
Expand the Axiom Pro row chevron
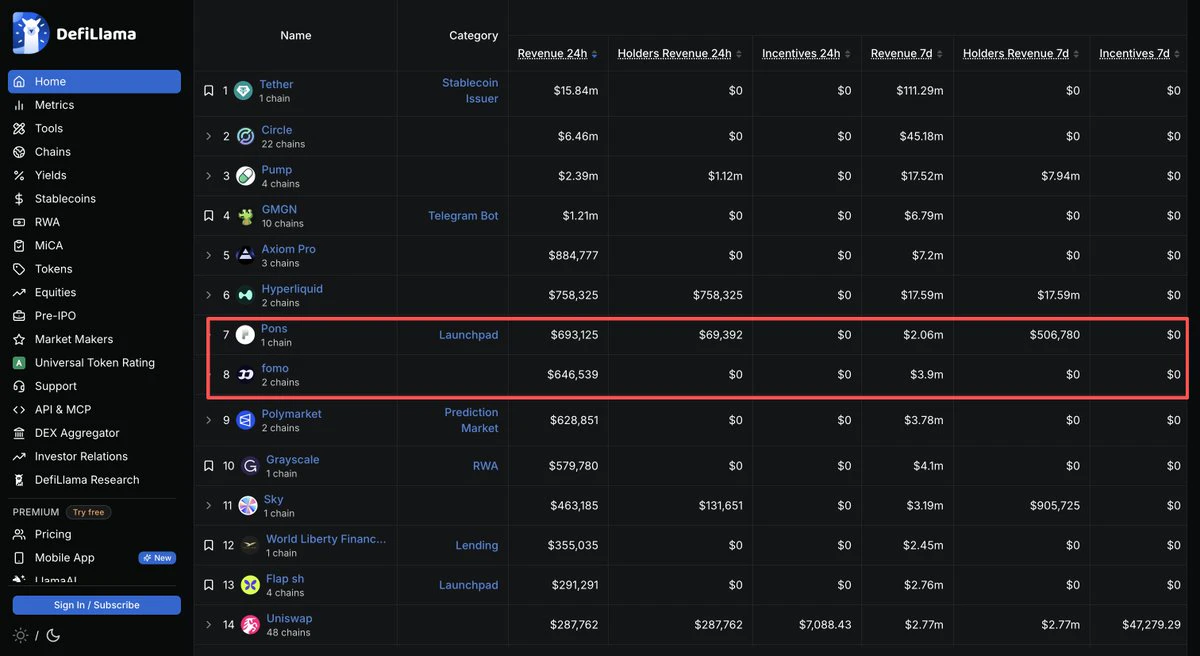click(x=209, y=256)
